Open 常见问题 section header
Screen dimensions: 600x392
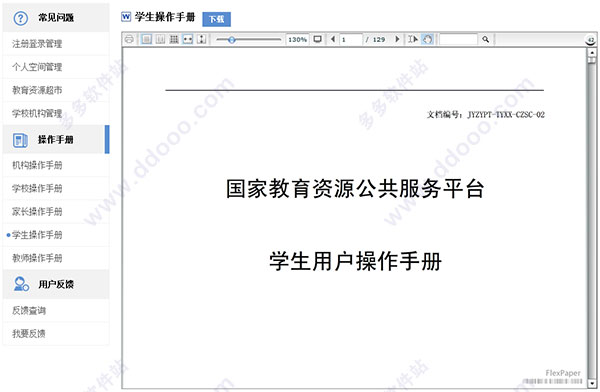click(x=56, y=18)
